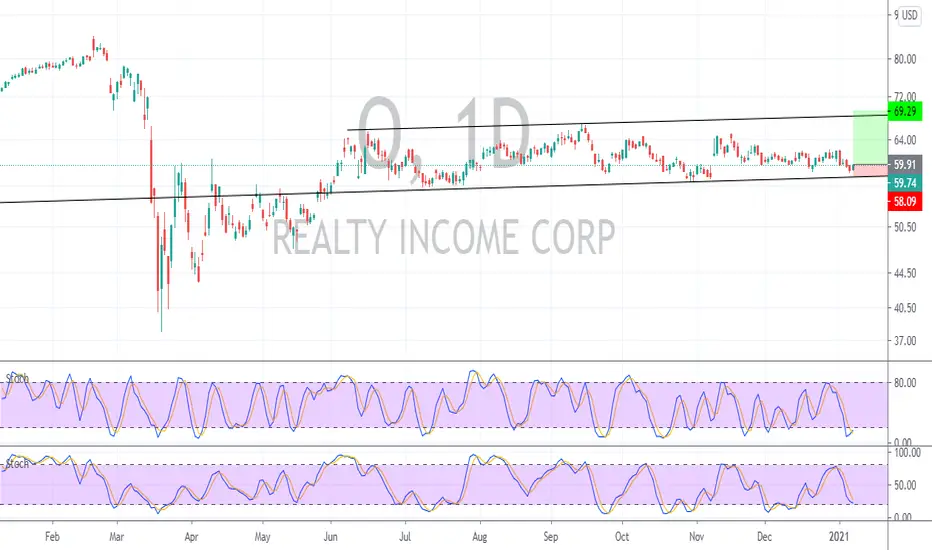Select the lower channel trend line

pyautogui.click(x=443, y=190)
